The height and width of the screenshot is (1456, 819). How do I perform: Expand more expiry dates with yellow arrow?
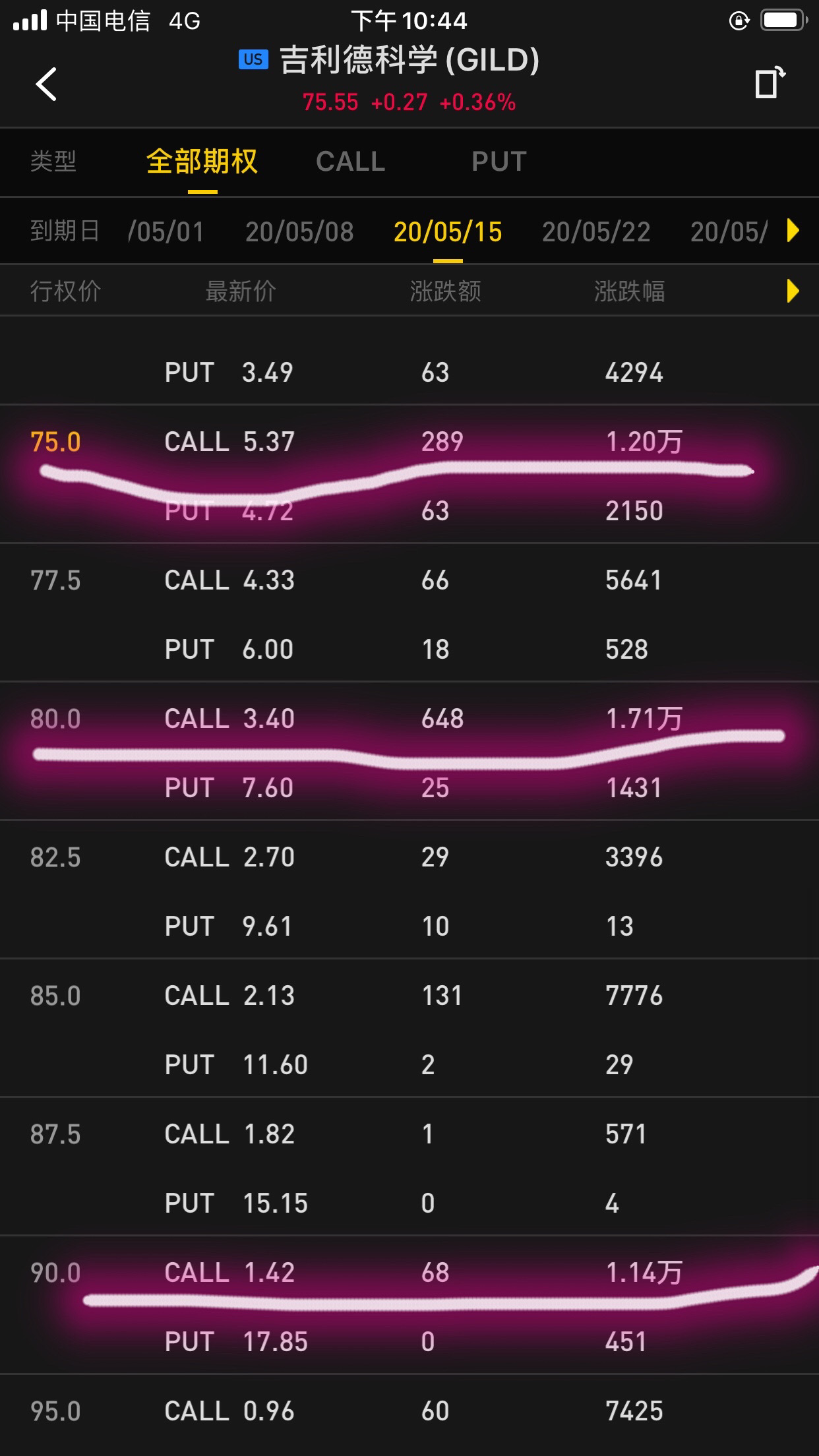793,231
